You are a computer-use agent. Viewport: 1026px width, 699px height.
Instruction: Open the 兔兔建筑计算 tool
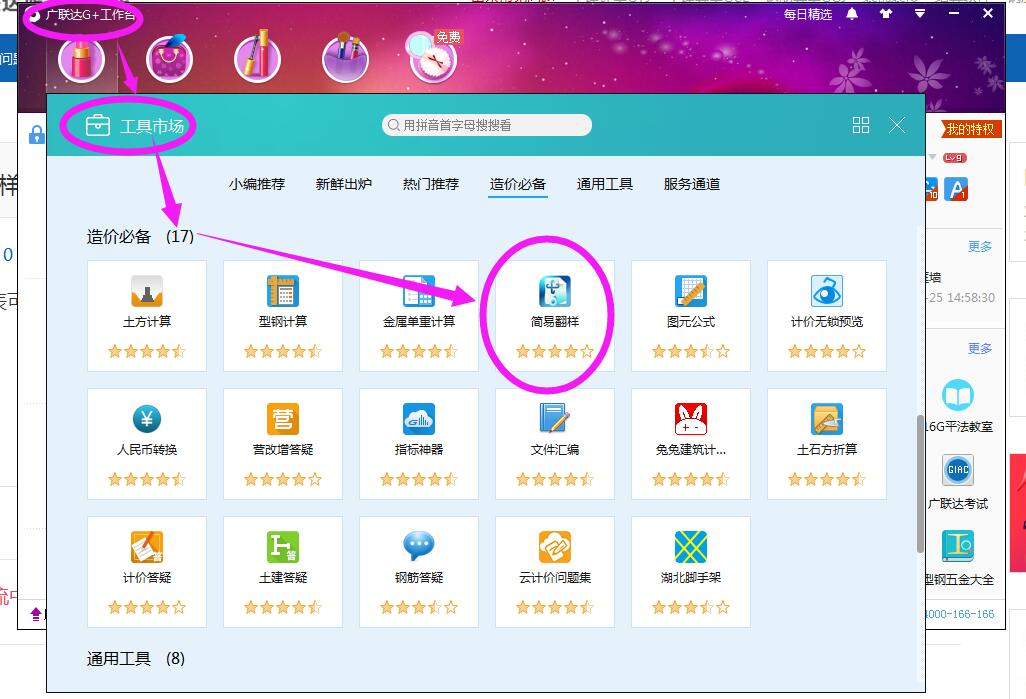tap(691, 444)
